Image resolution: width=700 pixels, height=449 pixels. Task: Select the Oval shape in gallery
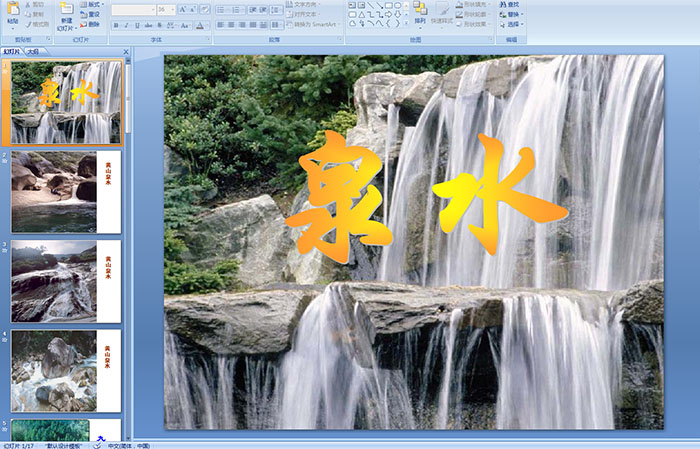coord(397,5)
